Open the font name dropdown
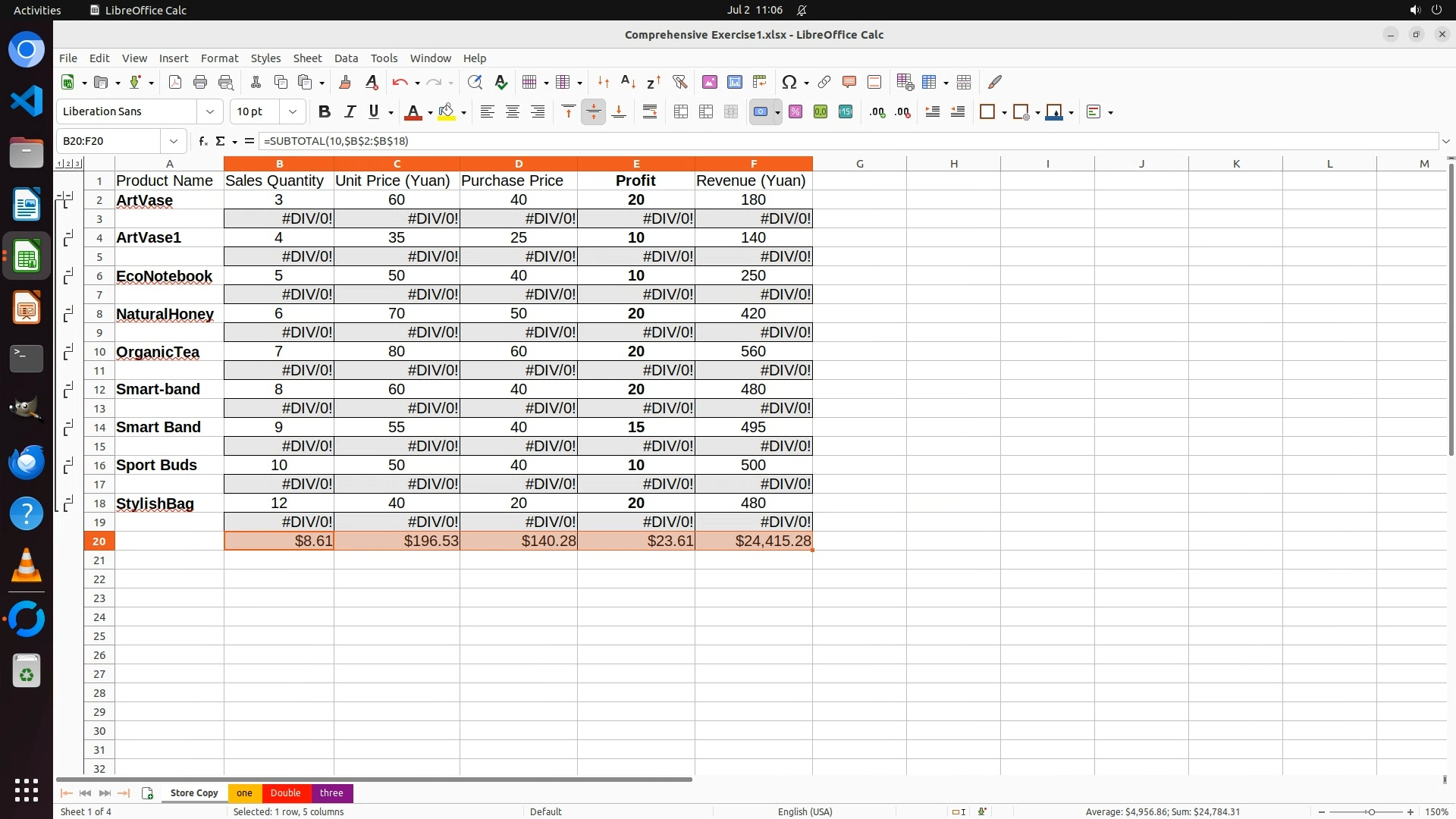Image resolution: width=1456 pixels, height=819 pixels. [x=210, y=112]
